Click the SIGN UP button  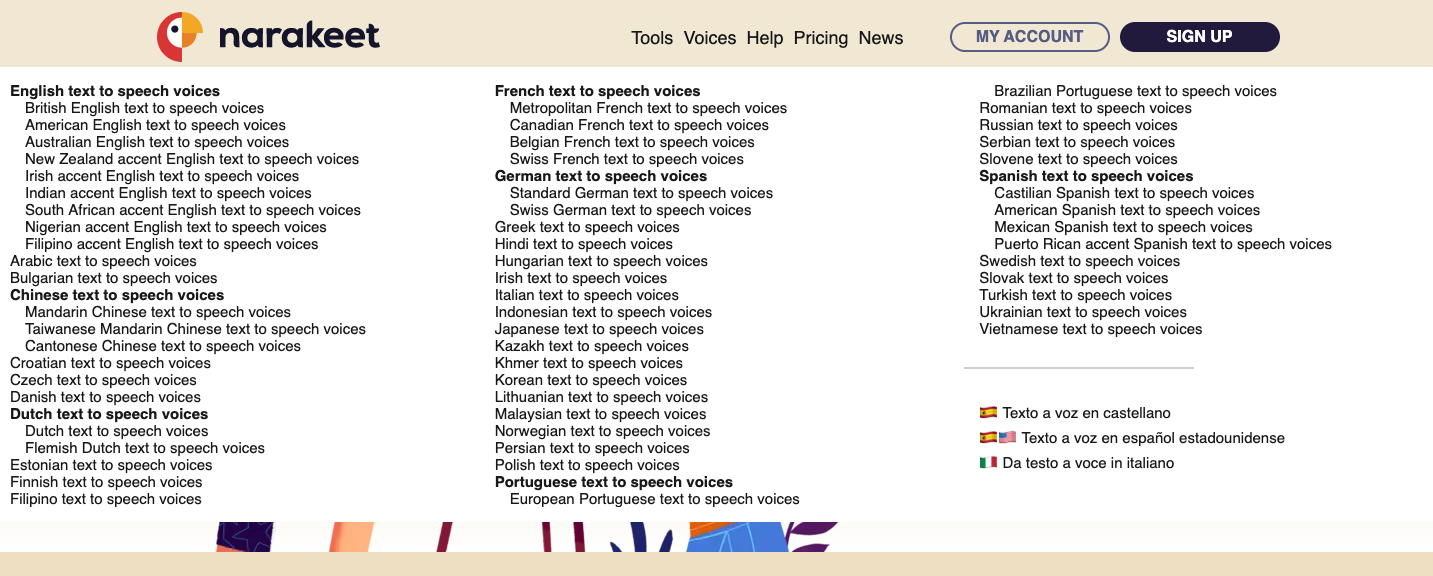pyautogui.click(x=1199, y=36)
